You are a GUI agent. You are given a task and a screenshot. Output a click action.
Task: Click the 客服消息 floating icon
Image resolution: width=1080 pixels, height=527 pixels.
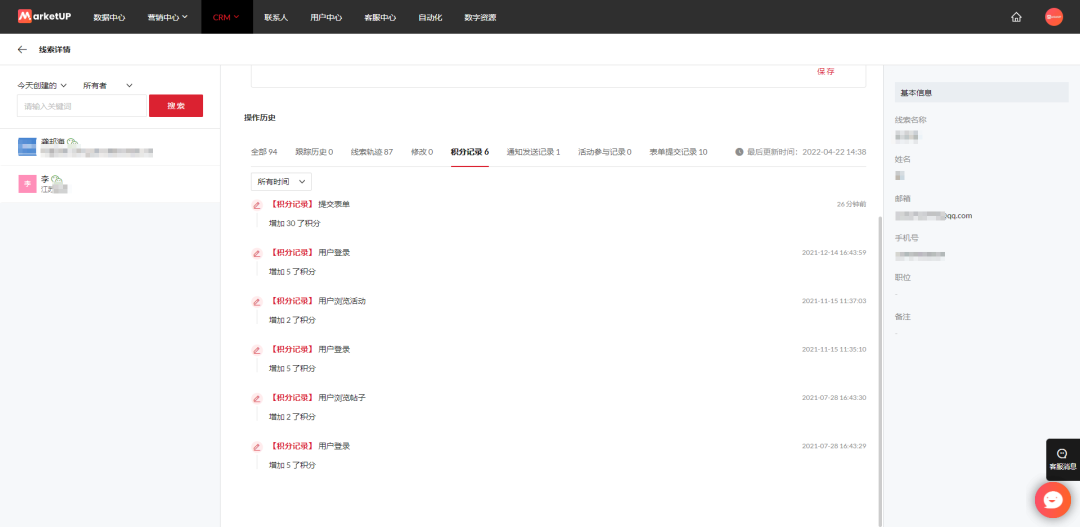click(1062, 459)
